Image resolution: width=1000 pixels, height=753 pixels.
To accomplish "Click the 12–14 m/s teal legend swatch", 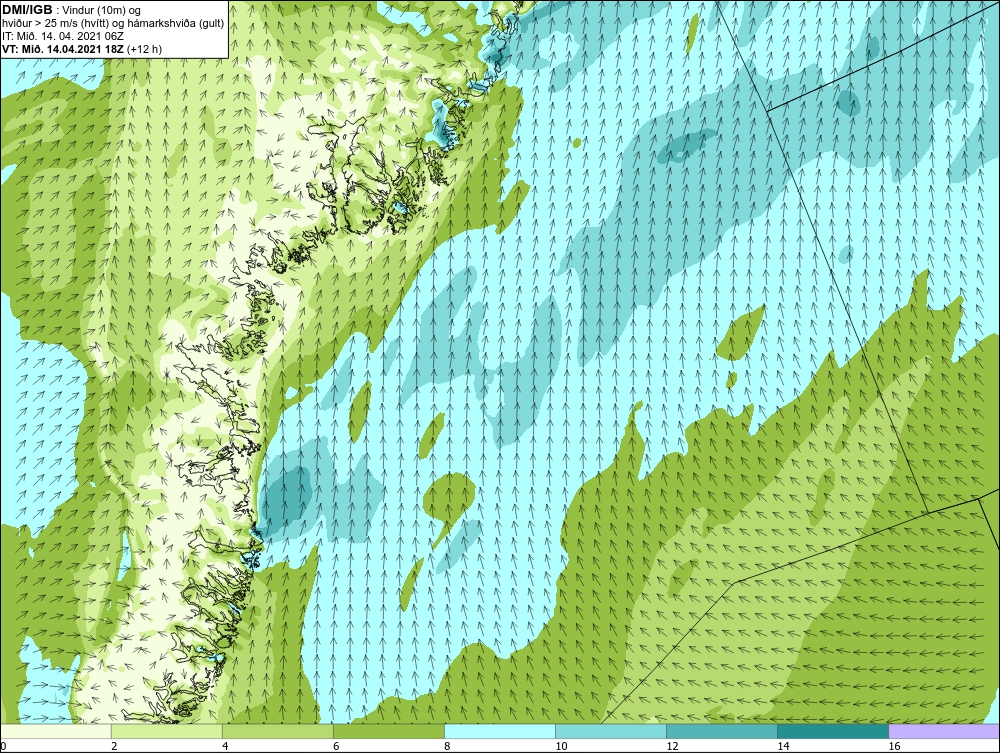I will click(721, 731).
